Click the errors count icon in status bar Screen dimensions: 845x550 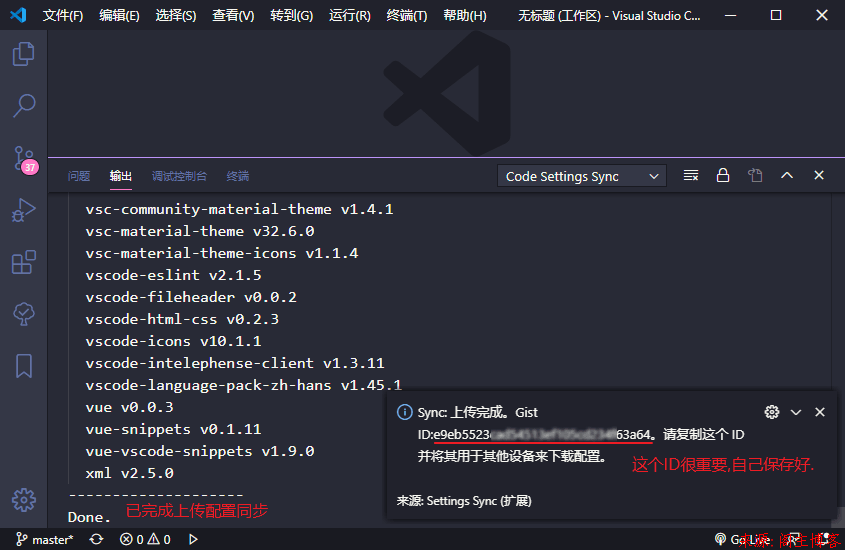coord(131,539)
